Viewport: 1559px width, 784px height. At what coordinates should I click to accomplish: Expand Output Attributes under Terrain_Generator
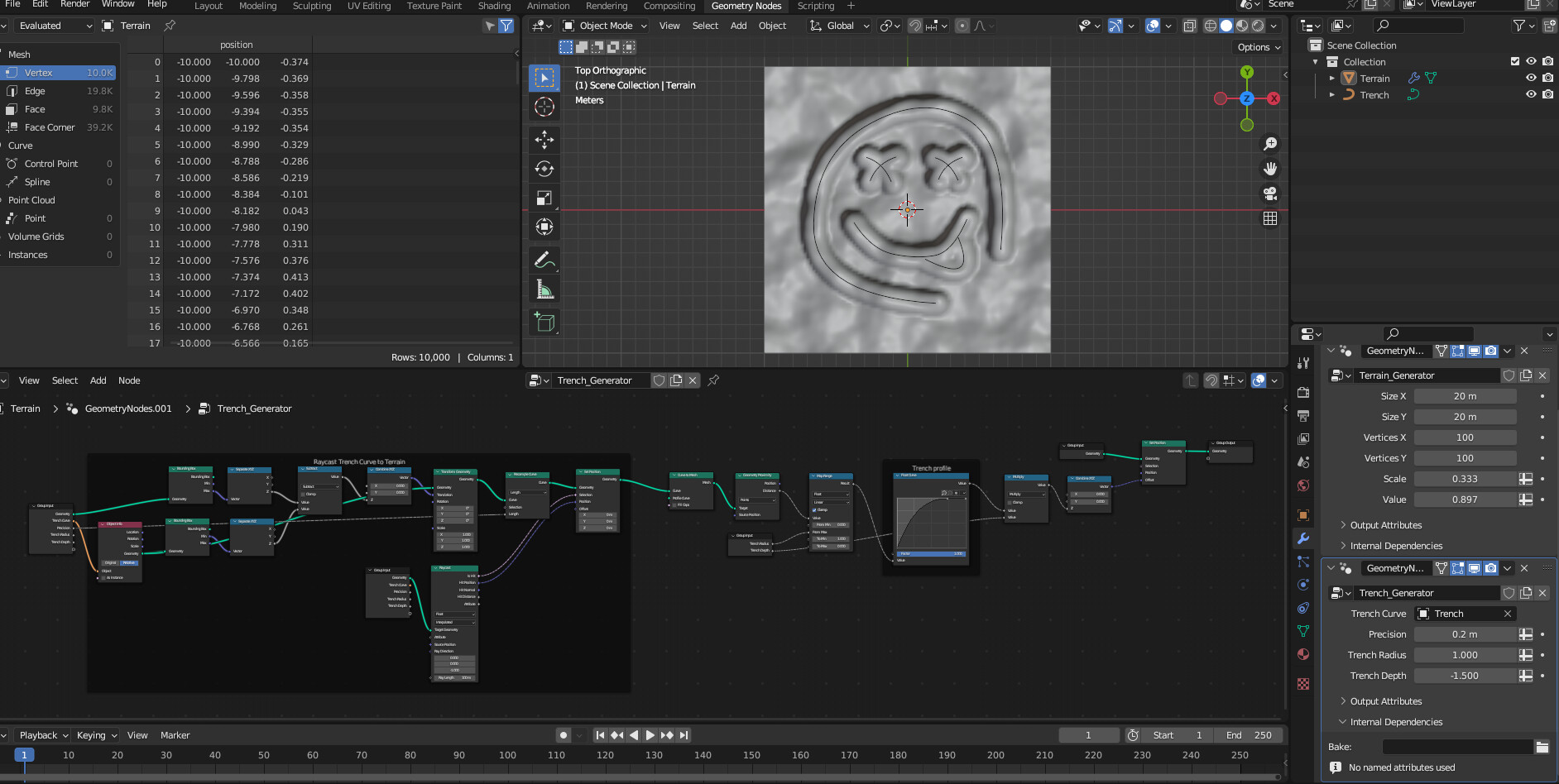point(1386,525)
